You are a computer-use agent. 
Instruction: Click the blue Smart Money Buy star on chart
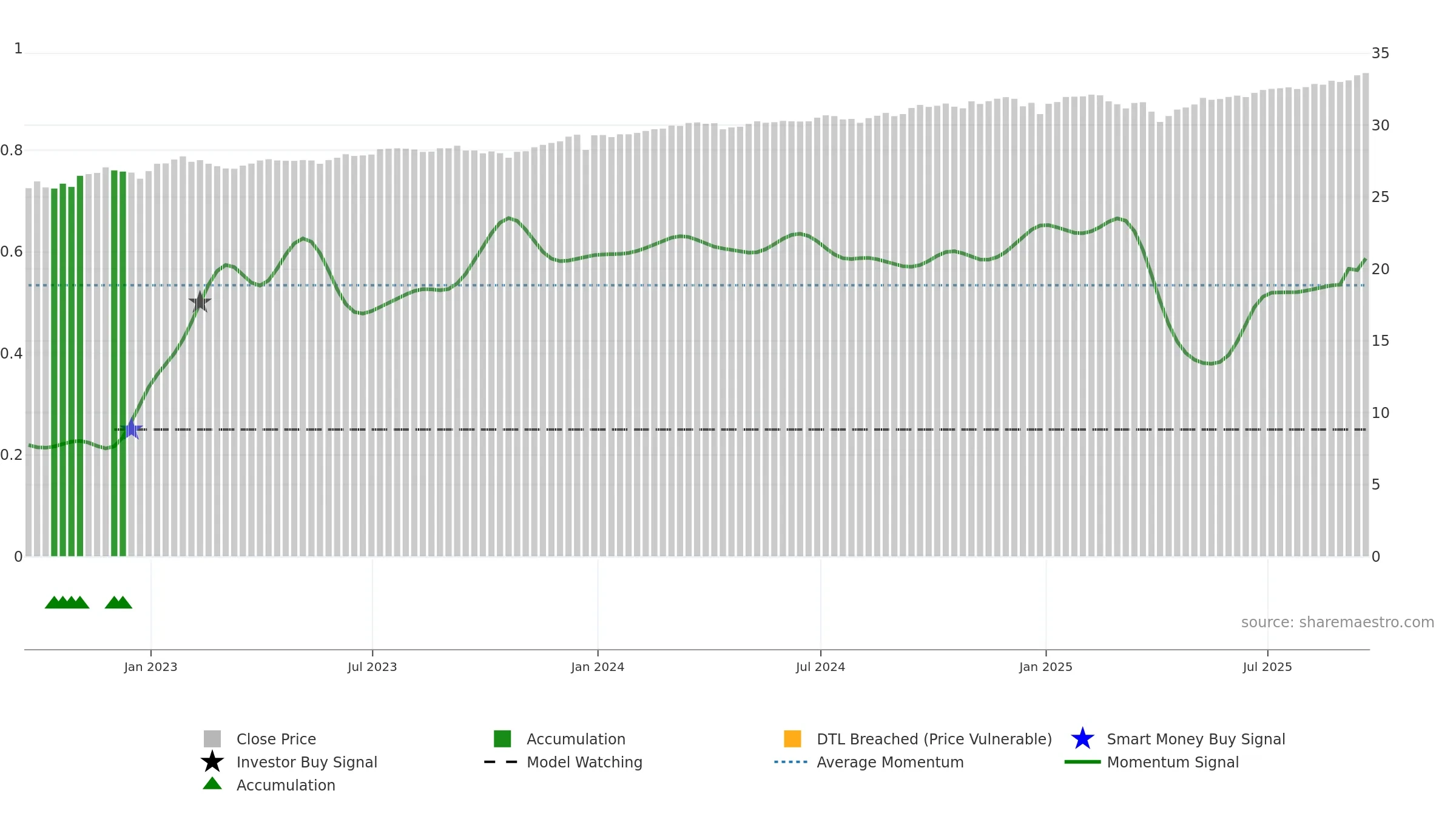pyautogui.click(x=131, y=429)
